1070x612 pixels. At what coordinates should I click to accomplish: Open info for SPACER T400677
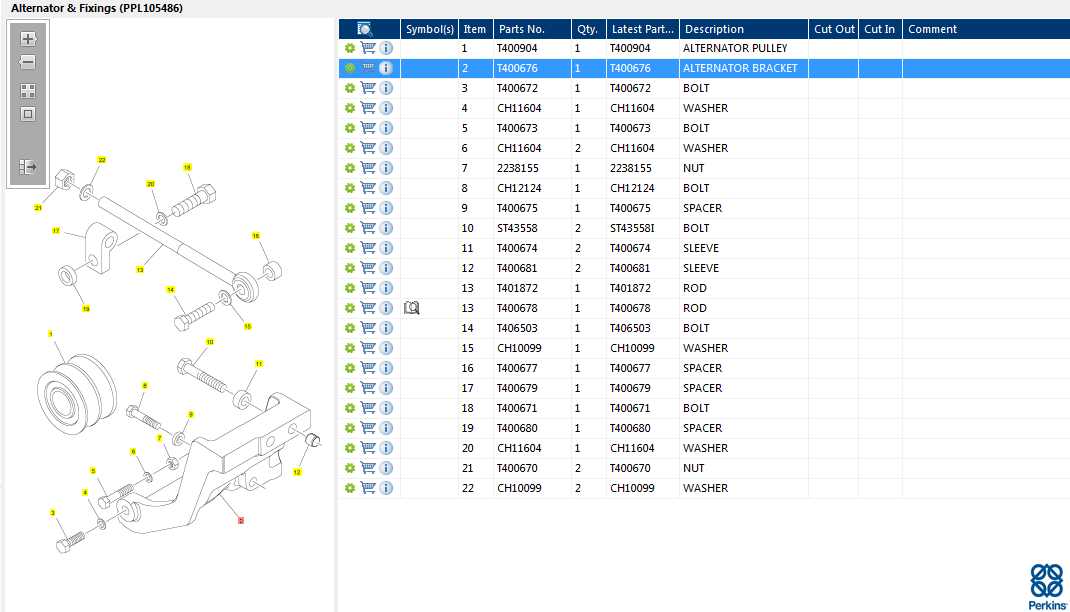coord(386,368)
